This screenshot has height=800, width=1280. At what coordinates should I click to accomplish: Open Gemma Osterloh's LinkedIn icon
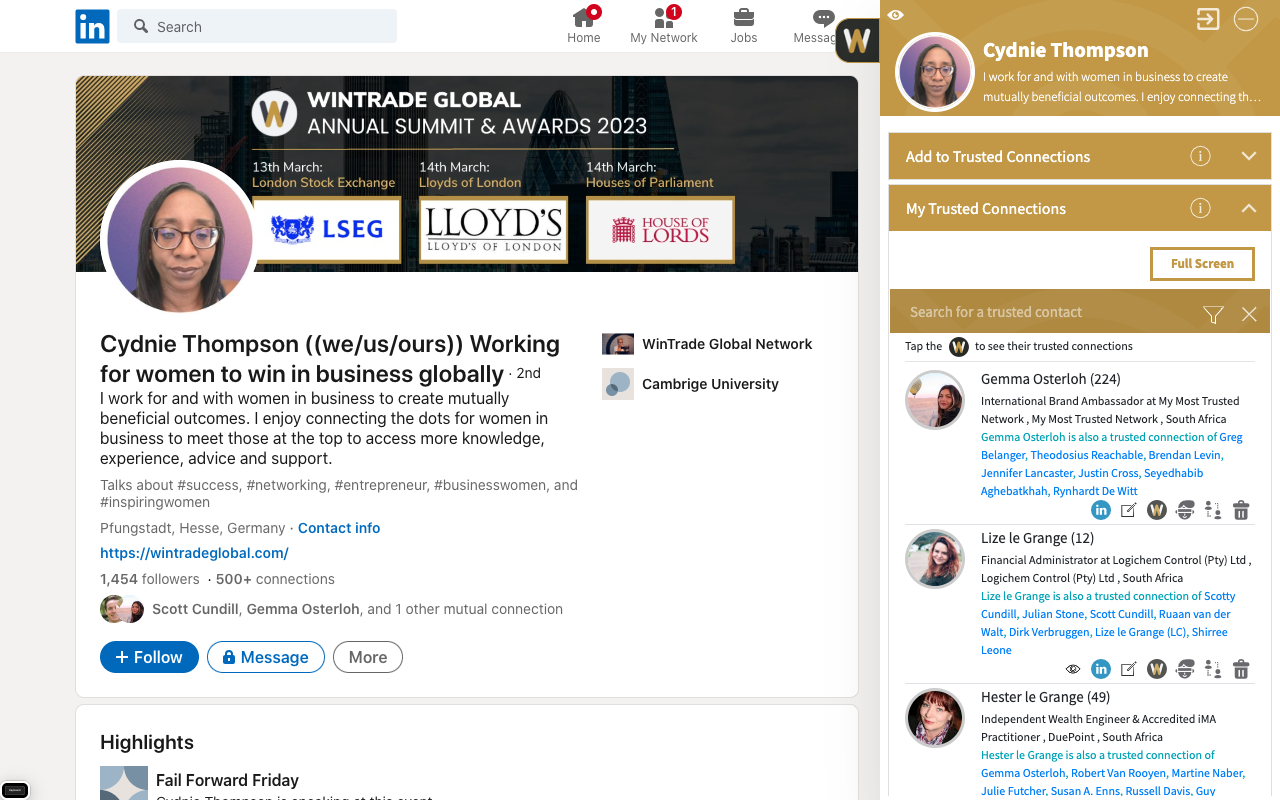[1101, 510]
